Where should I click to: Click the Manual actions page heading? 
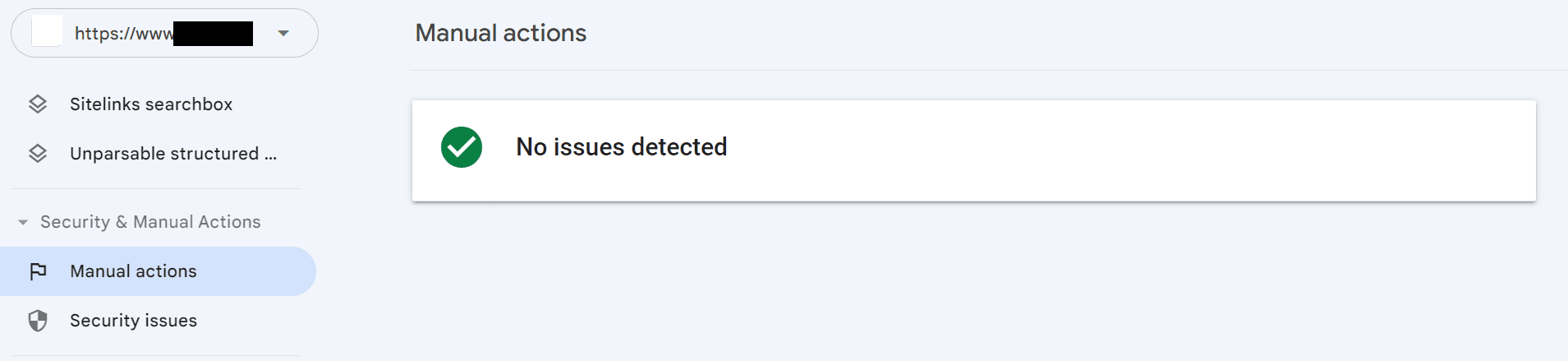click(500, 33)
